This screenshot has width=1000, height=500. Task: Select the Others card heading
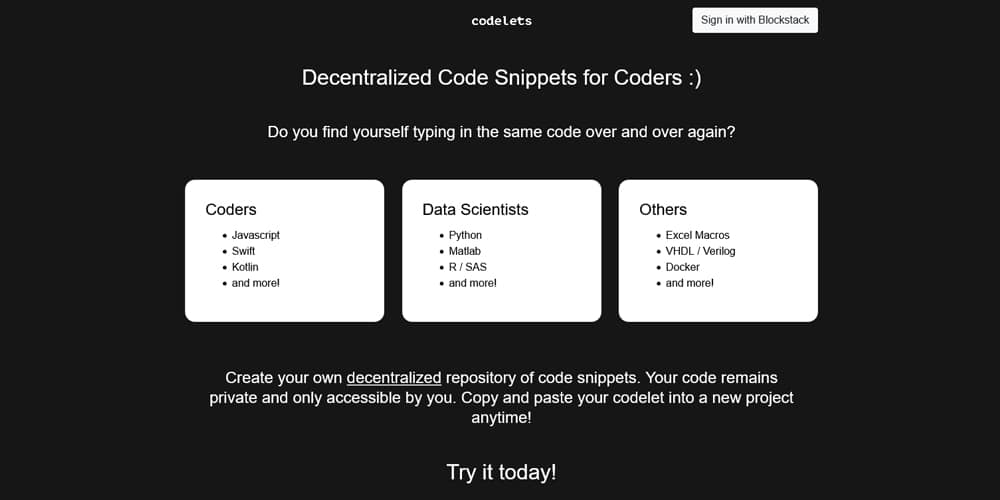(x=663, y=210)
